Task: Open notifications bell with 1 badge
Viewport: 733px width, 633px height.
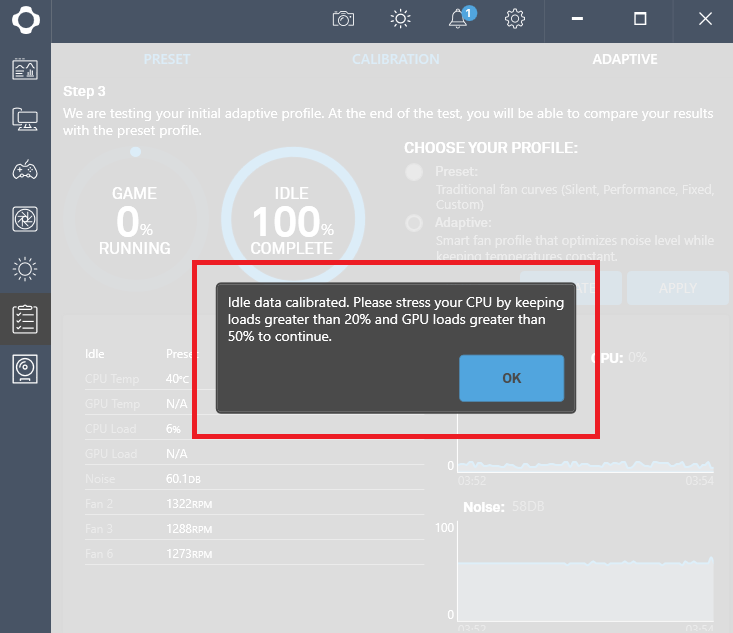Action: [x=461, y=18]
